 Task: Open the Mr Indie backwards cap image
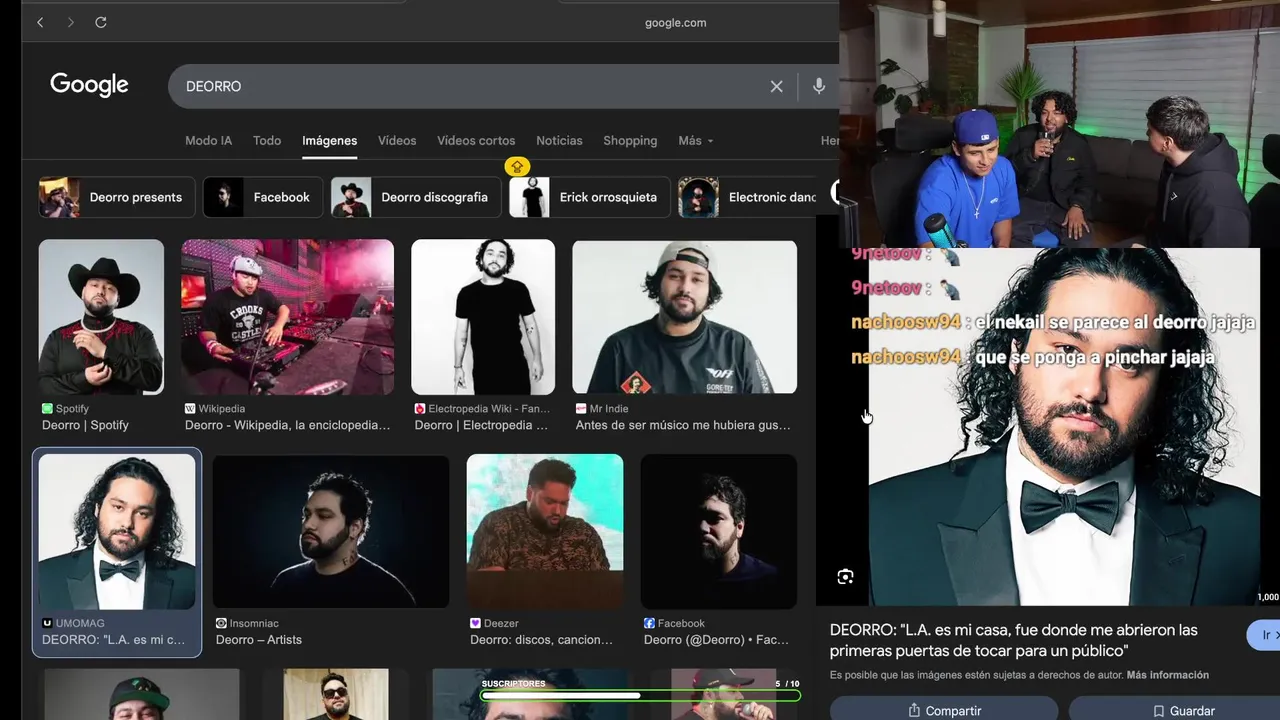coord(684,317)
